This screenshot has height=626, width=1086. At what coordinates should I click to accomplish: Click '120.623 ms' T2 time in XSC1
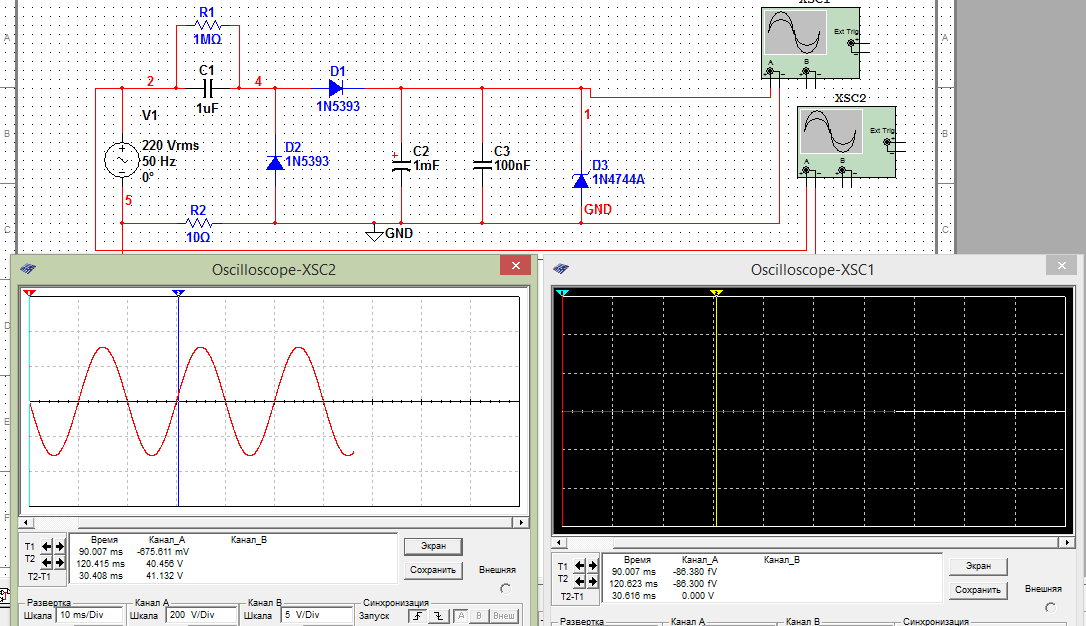[x=633, y=584]
